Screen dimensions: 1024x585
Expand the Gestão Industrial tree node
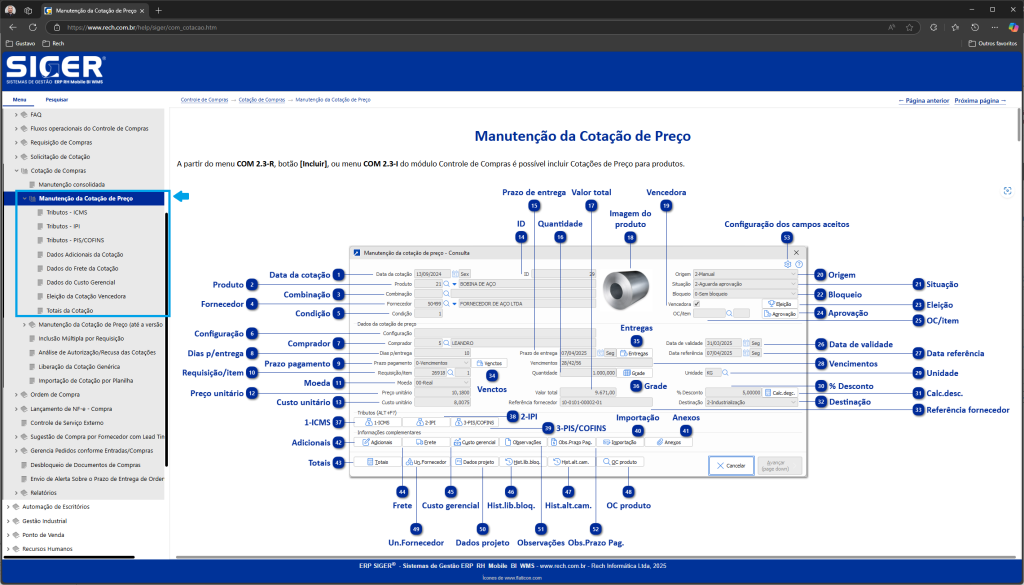[x=8, y=521]
